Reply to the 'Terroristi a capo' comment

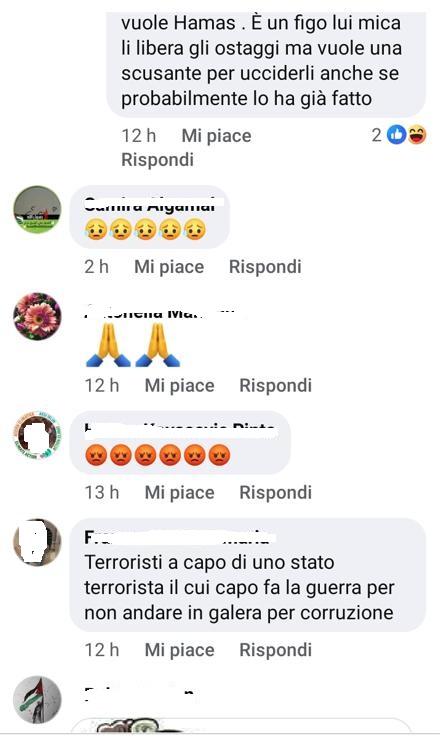(x=276, y=650)
